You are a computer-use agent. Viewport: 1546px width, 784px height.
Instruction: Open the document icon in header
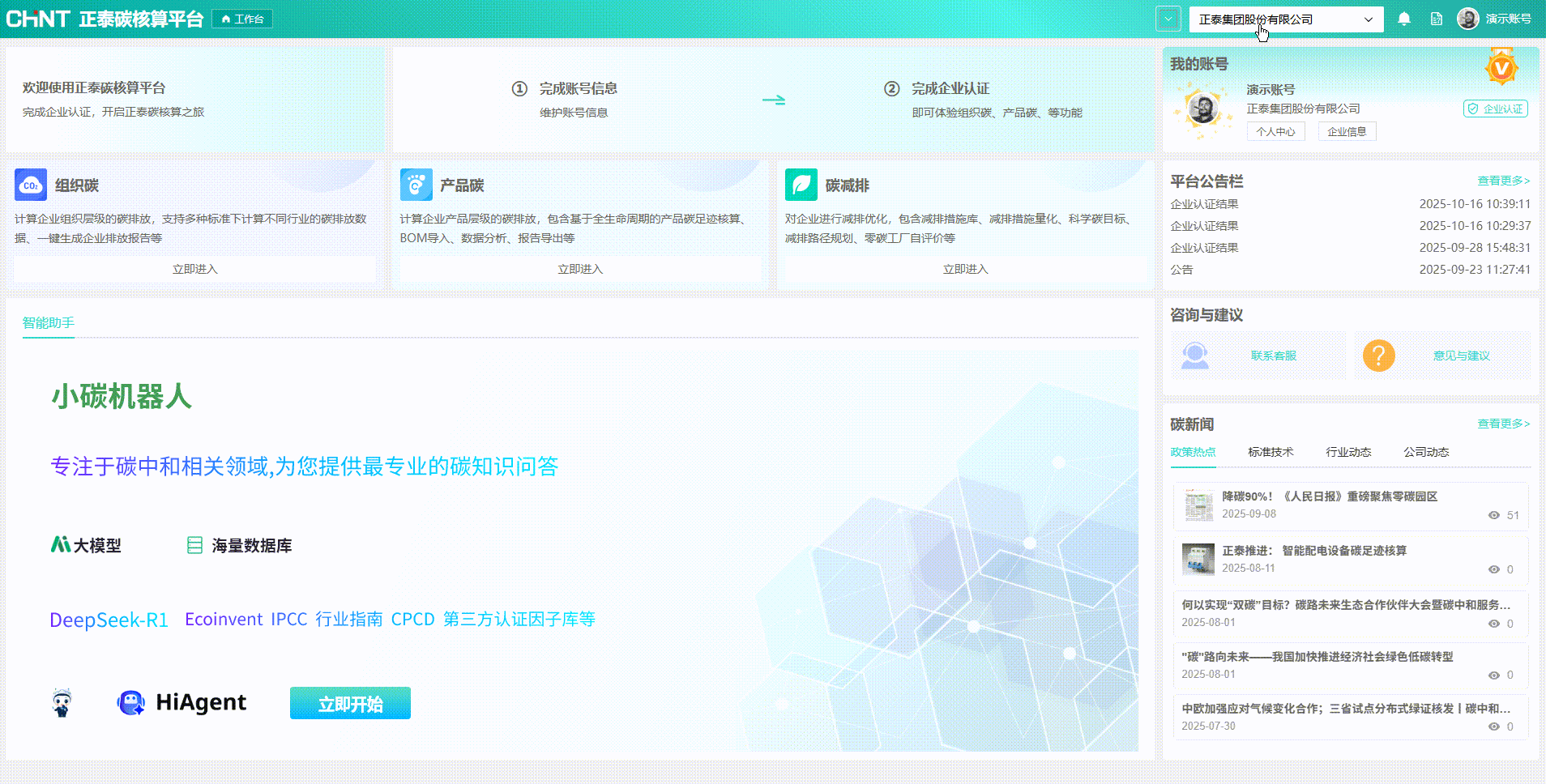click(1437, 19)
